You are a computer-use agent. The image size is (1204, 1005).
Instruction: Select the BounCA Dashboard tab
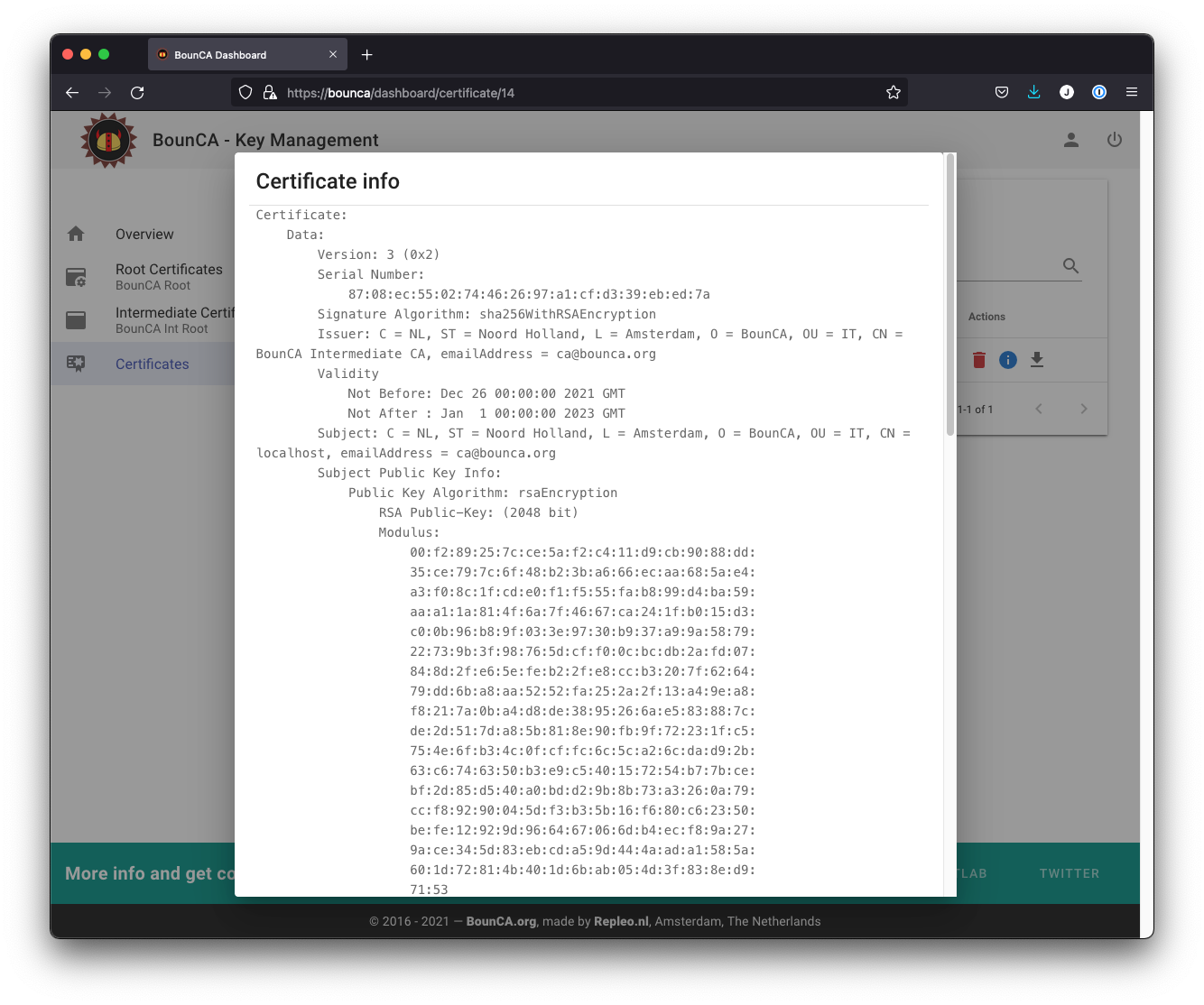(247, 55)
